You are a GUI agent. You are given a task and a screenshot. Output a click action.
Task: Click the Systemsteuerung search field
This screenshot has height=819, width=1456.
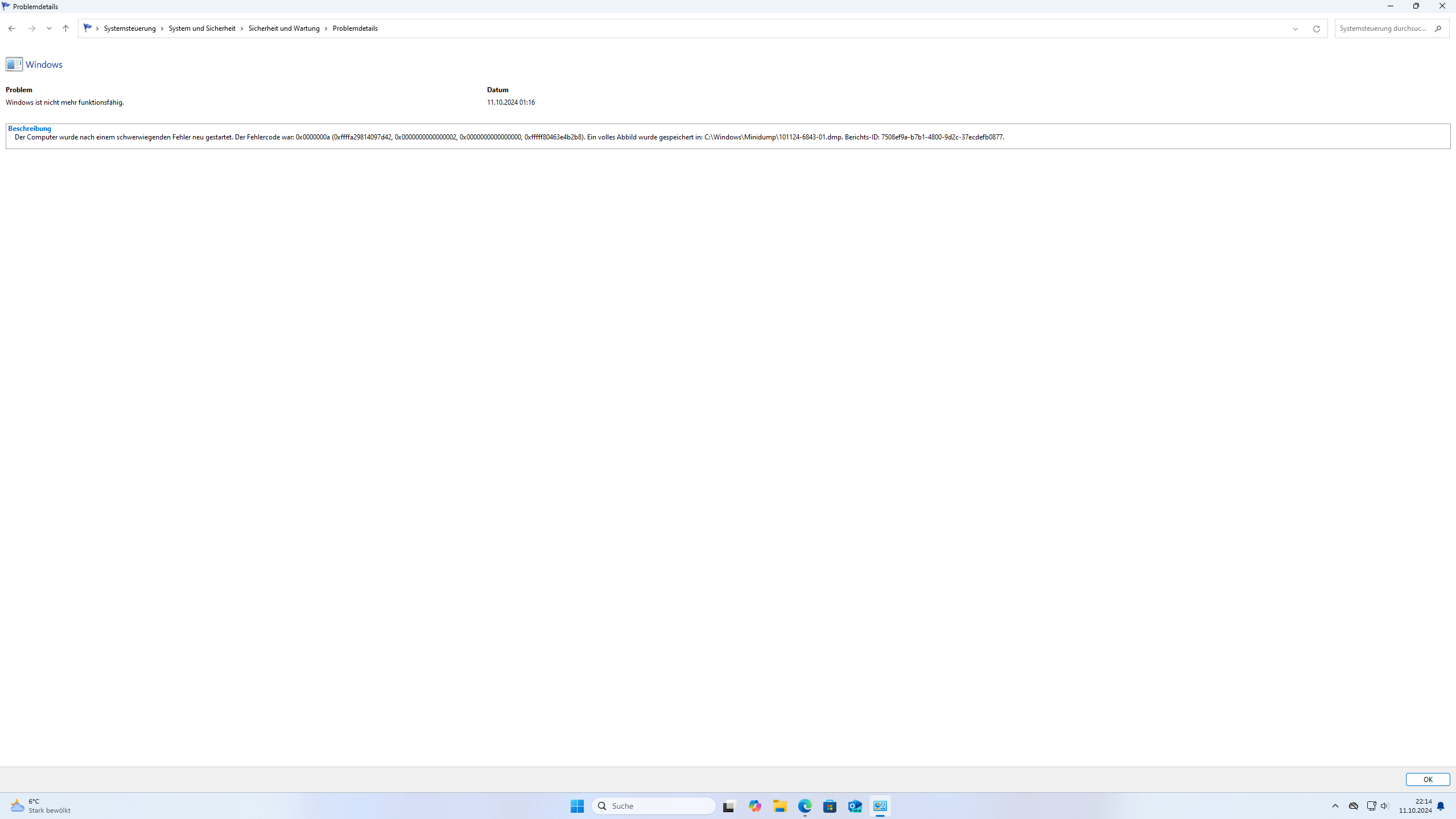[1383, 28]
